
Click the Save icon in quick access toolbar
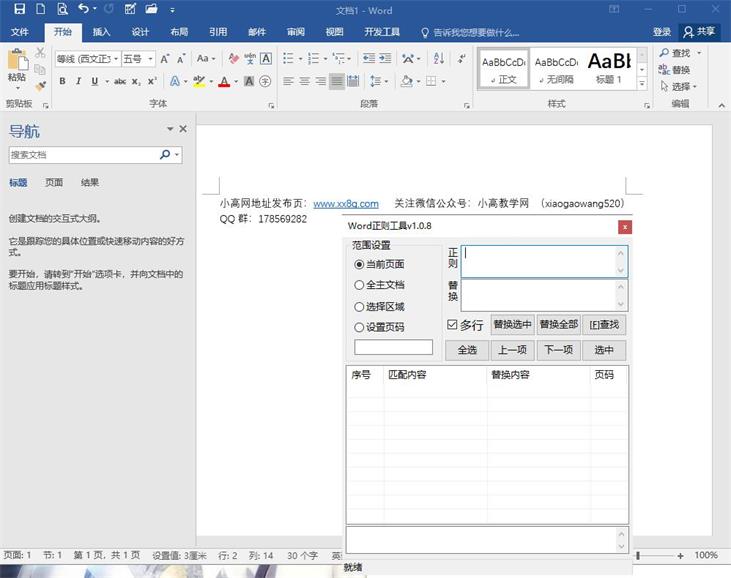20,9
